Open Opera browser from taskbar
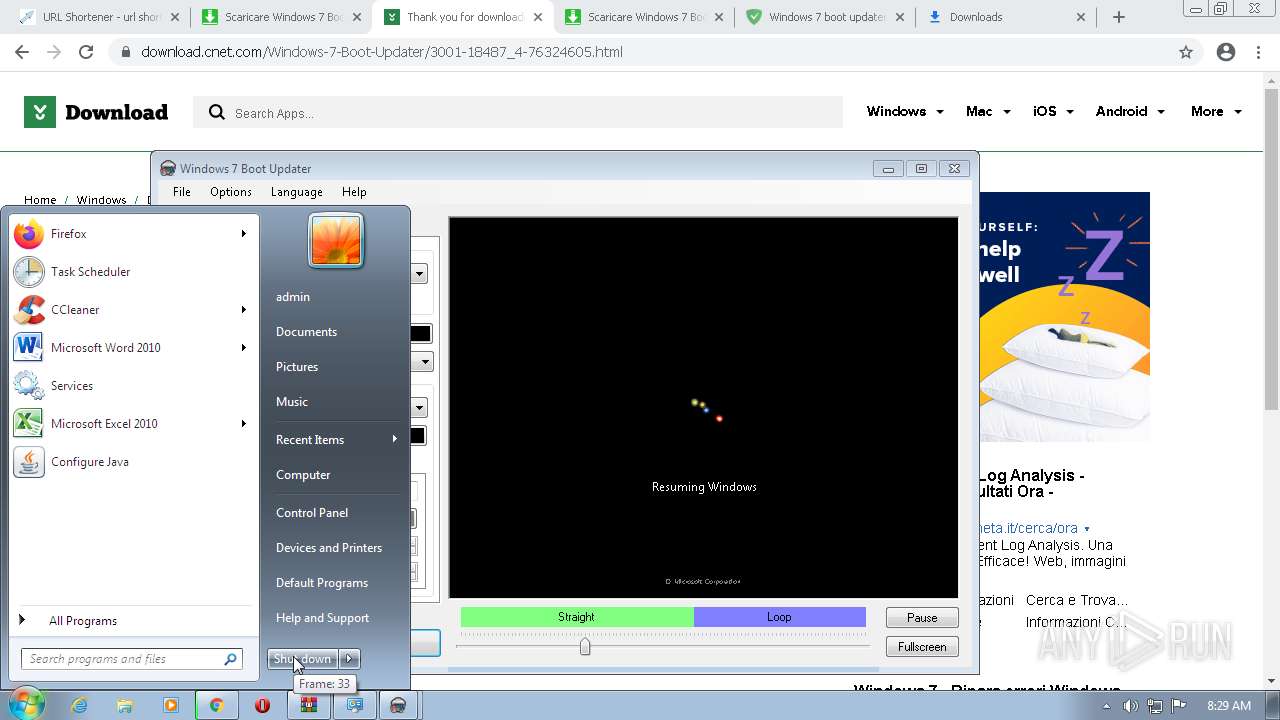Viewport: 1280px width, 720px height. (262, 705)
